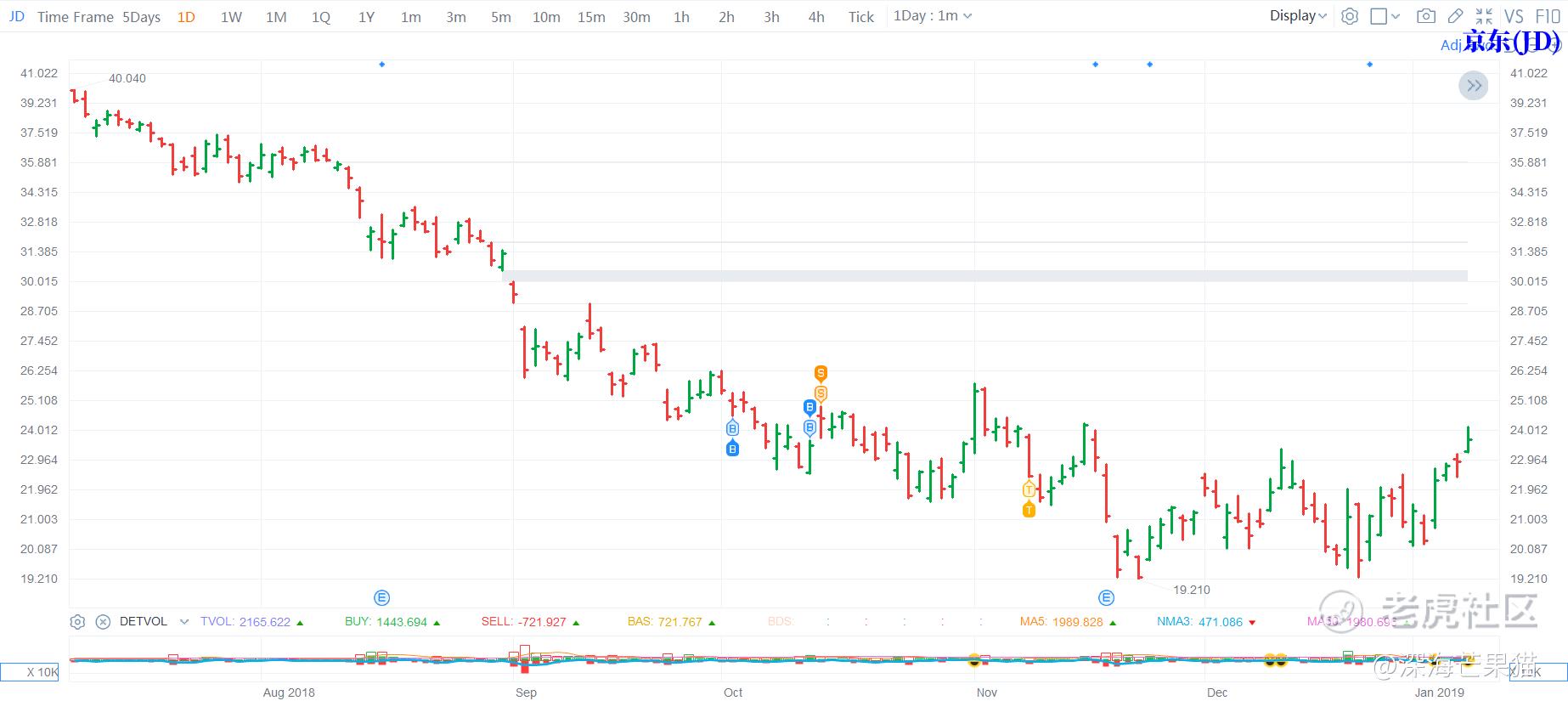The width and height of the screenshot is (1568, 701).
Task: Click the solid orange S sell marker
Action: click(x=821, y=373)
